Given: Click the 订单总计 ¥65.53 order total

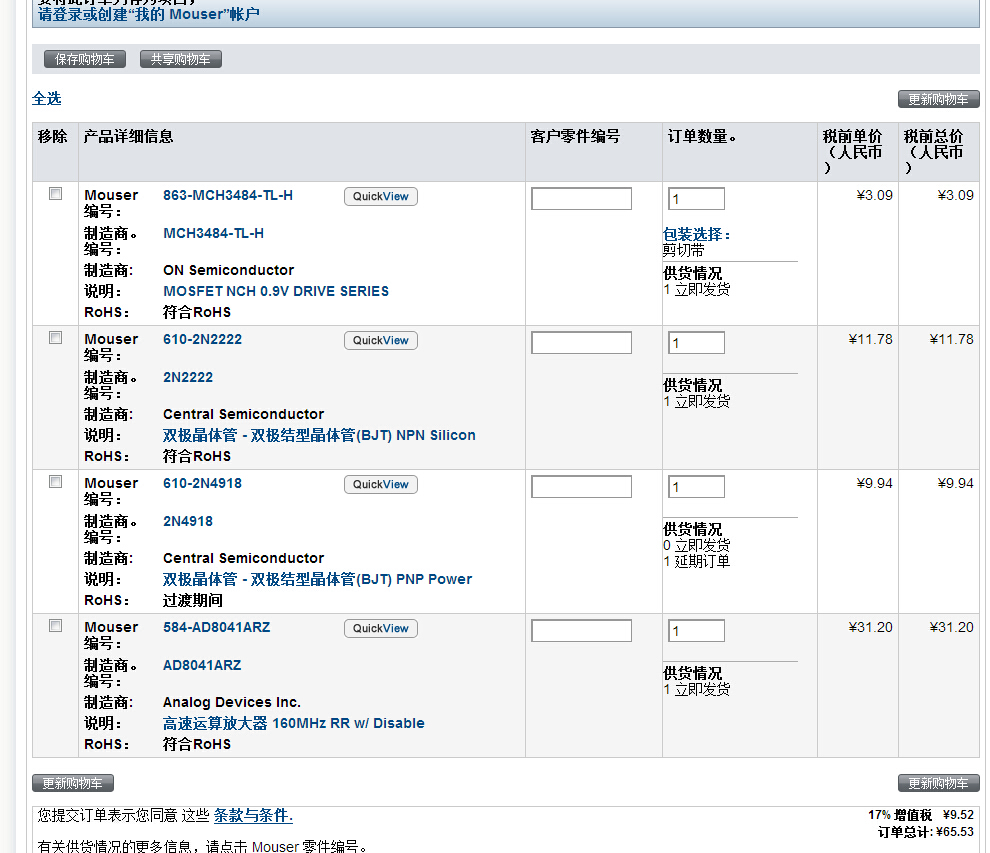Looking at the screenshot, I should pyautogui.click(x=926, y=832).
